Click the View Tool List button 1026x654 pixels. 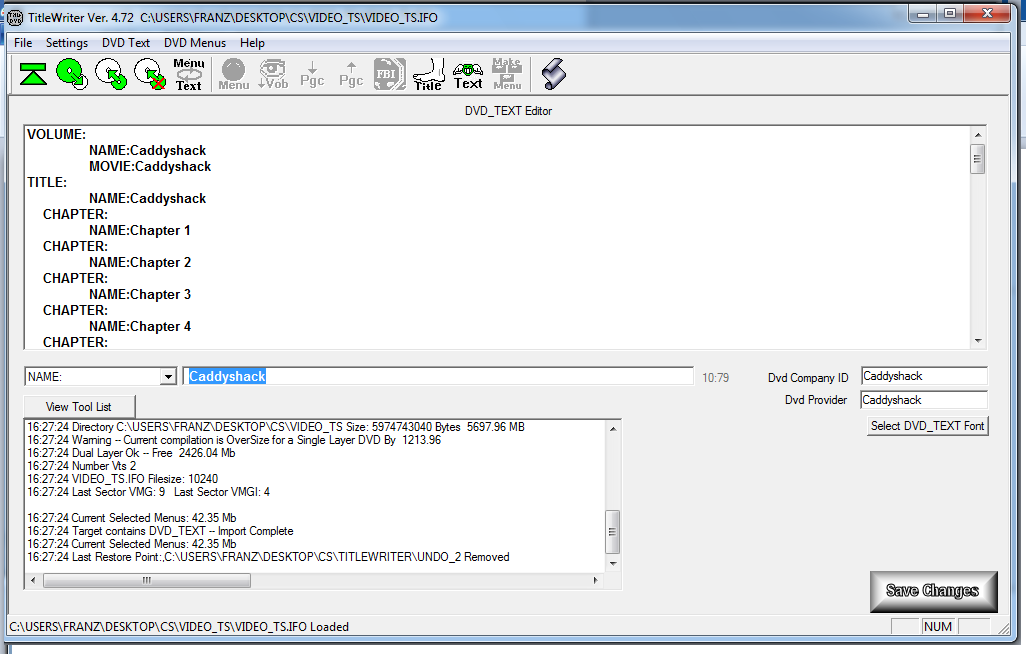click(79, 407)
